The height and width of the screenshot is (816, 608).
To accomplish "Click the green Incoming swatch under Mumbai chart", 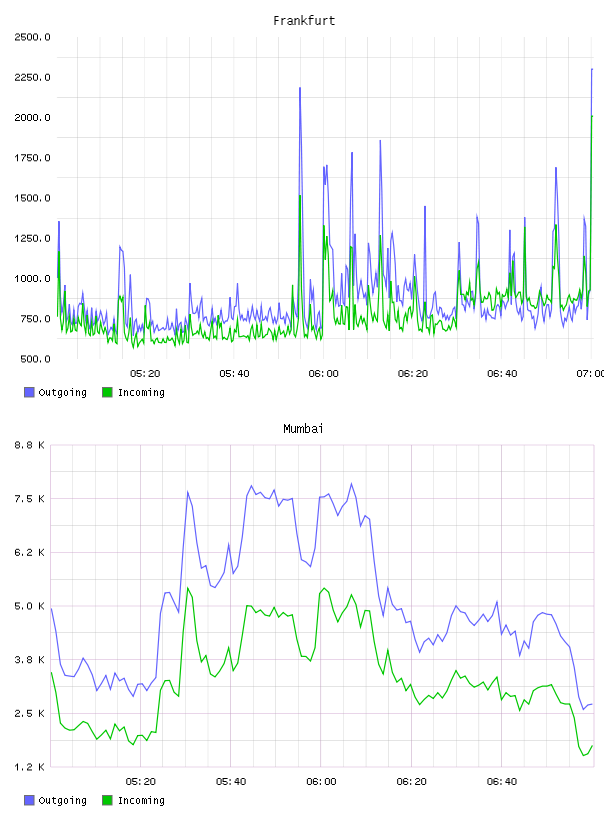I will click(x=107, y=800).
